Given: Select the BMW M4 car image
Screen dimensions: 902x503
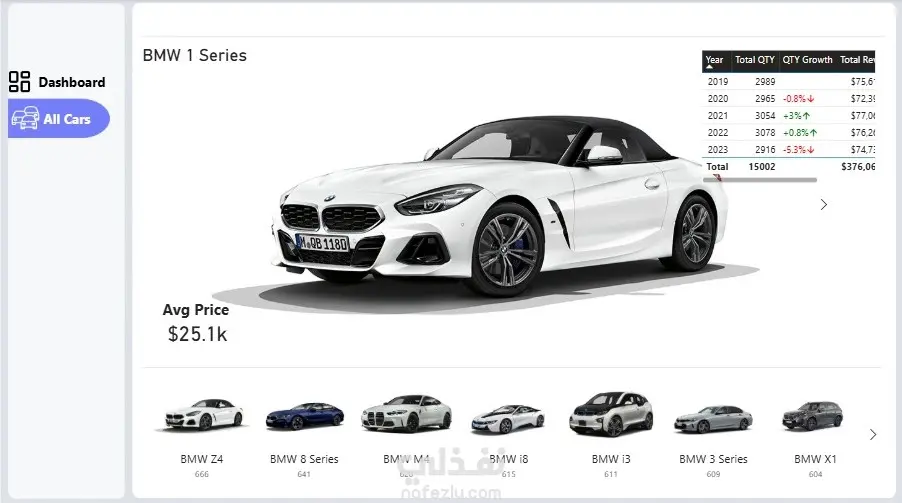Looking at the screenshot, I should click(406, 413).
